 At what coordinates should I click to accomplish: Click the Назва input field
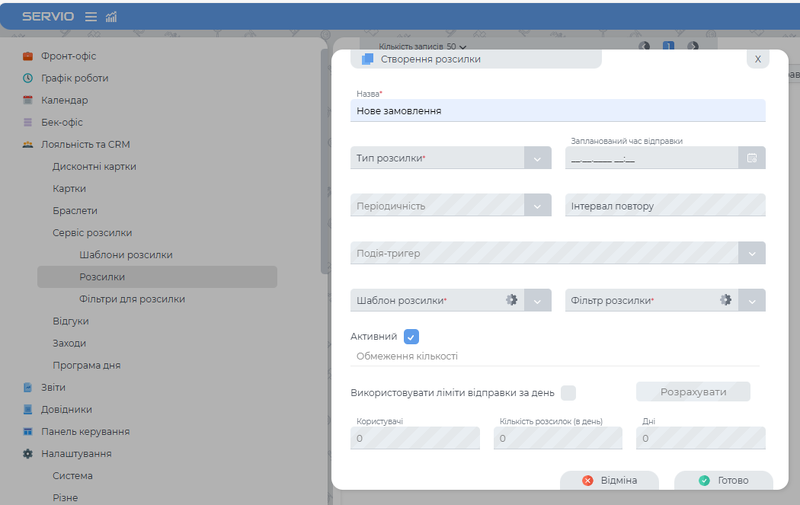(558, 111)
